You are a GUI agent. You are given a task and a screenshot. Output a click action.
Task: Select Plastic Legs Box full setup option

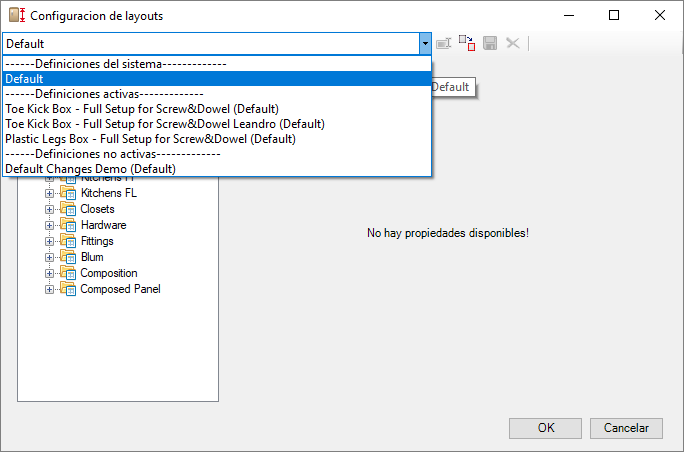(150, 139)
